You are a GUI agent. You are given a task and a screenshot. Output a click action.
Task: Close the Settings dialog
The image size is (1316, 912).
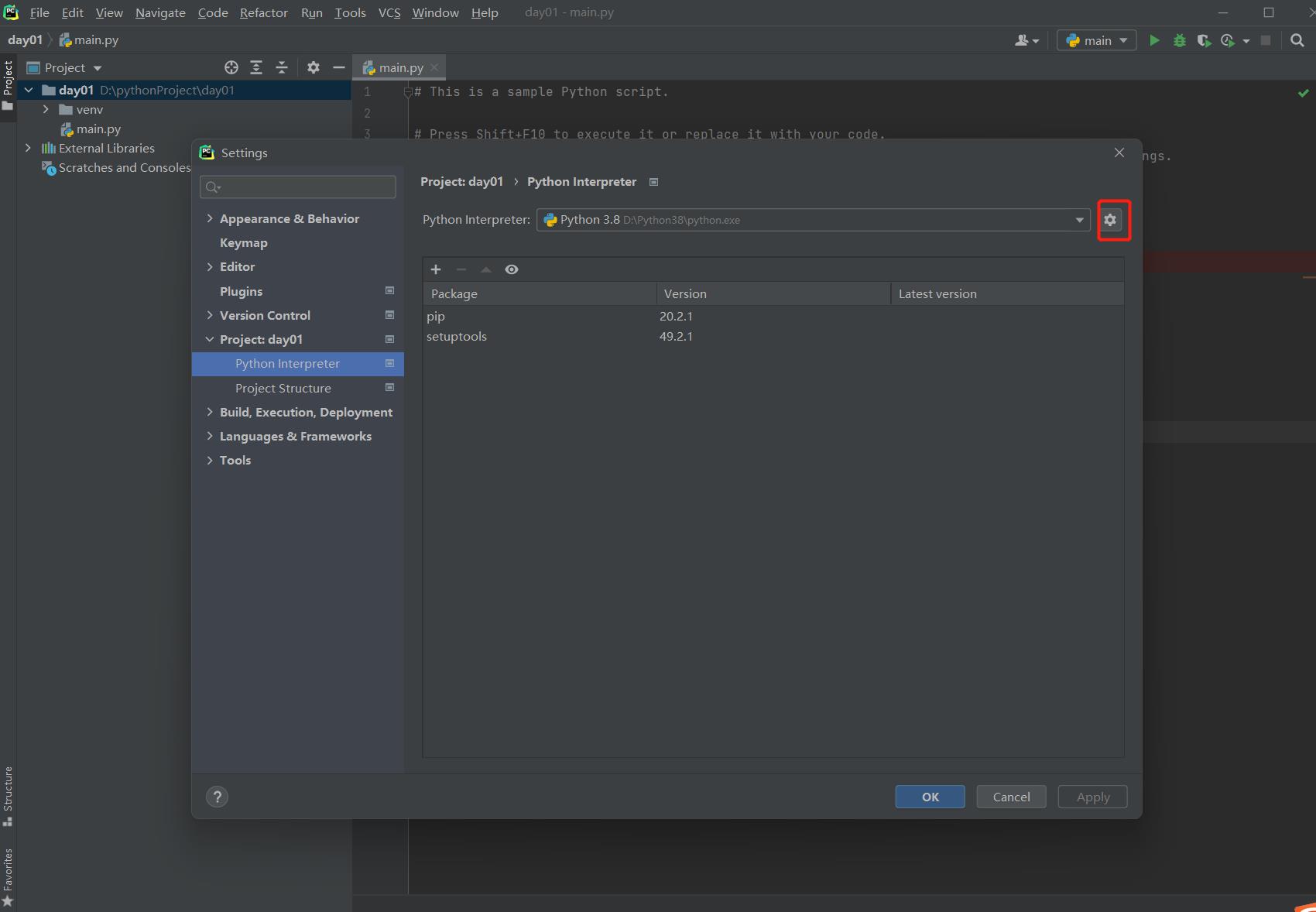click(x=1119, y=153)
